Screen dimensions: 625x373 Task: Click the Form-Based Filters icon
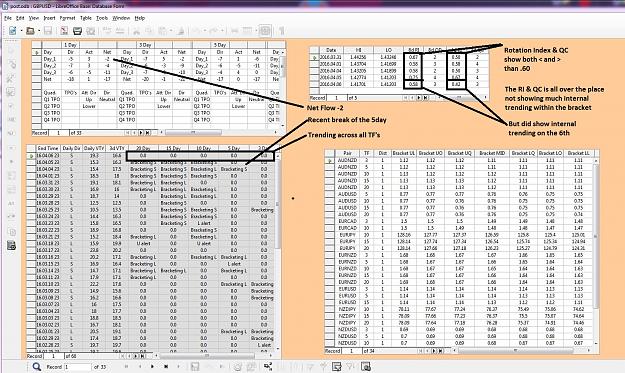pyautogui.click(x=337, y=367)
